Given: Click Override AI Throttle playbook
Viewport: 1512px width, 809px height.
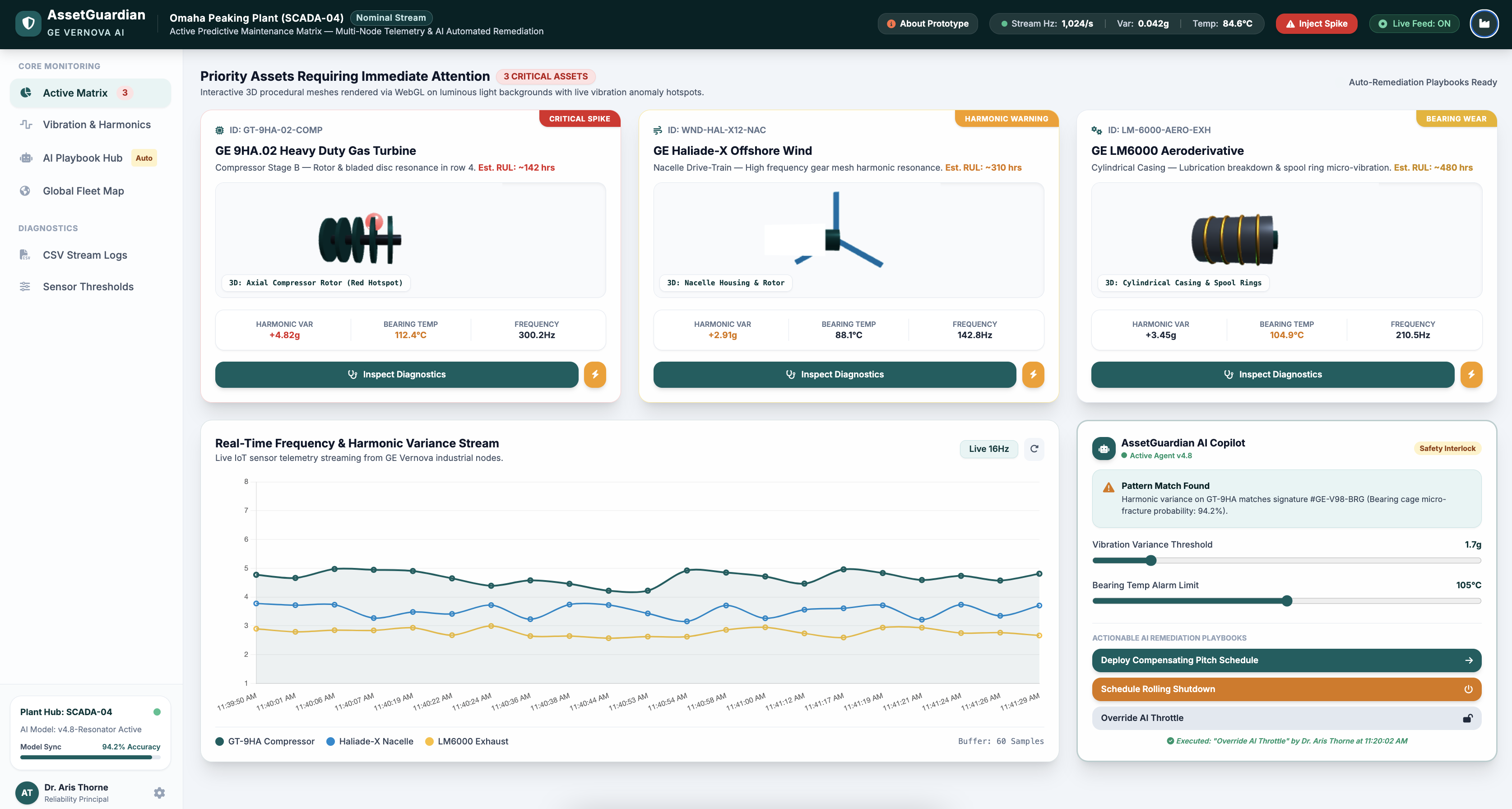Looking at the screenshot, I should tap(1287, 718).
